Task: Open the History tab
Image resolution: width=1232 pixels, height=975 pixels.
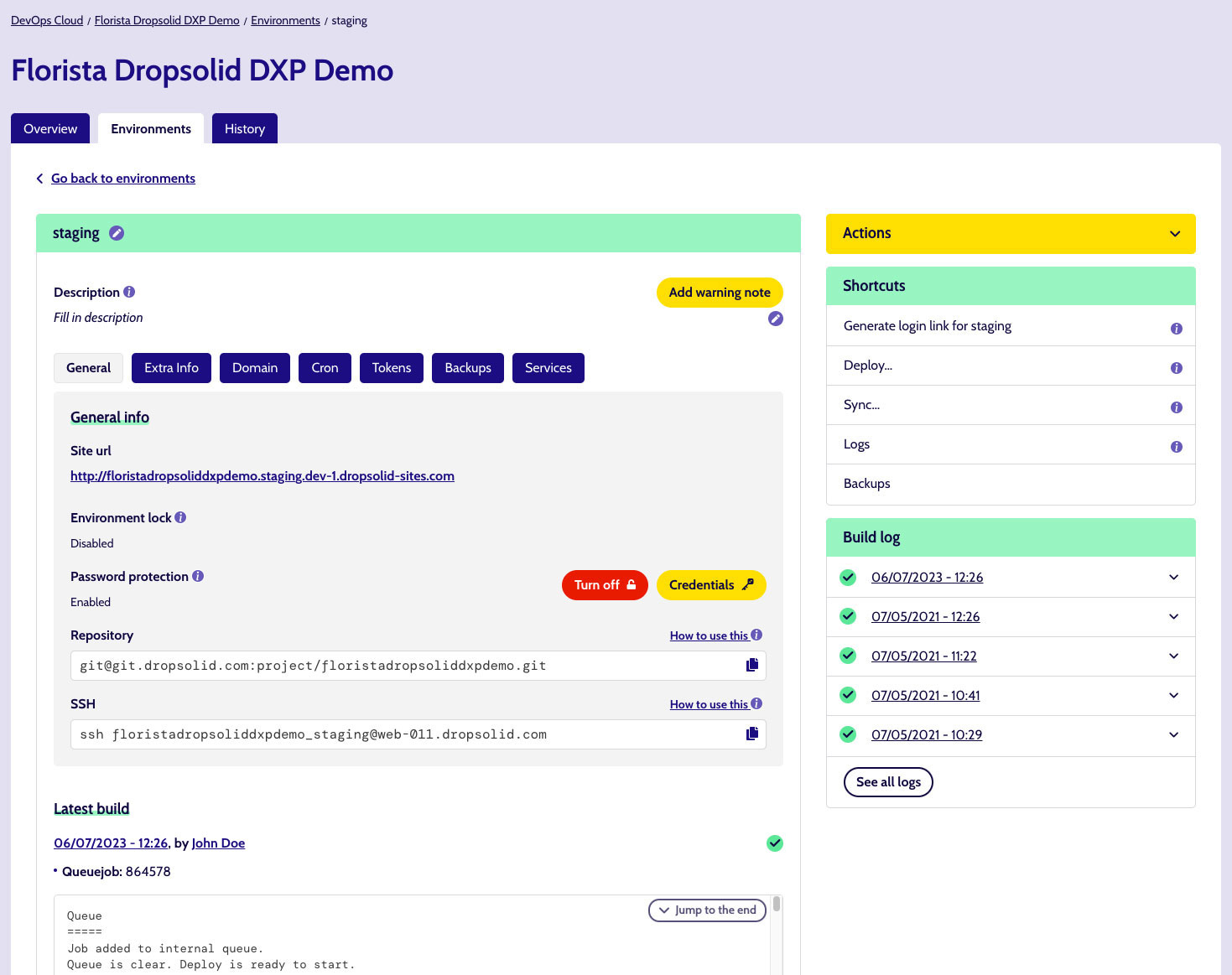Action: [x=245, y=128]
